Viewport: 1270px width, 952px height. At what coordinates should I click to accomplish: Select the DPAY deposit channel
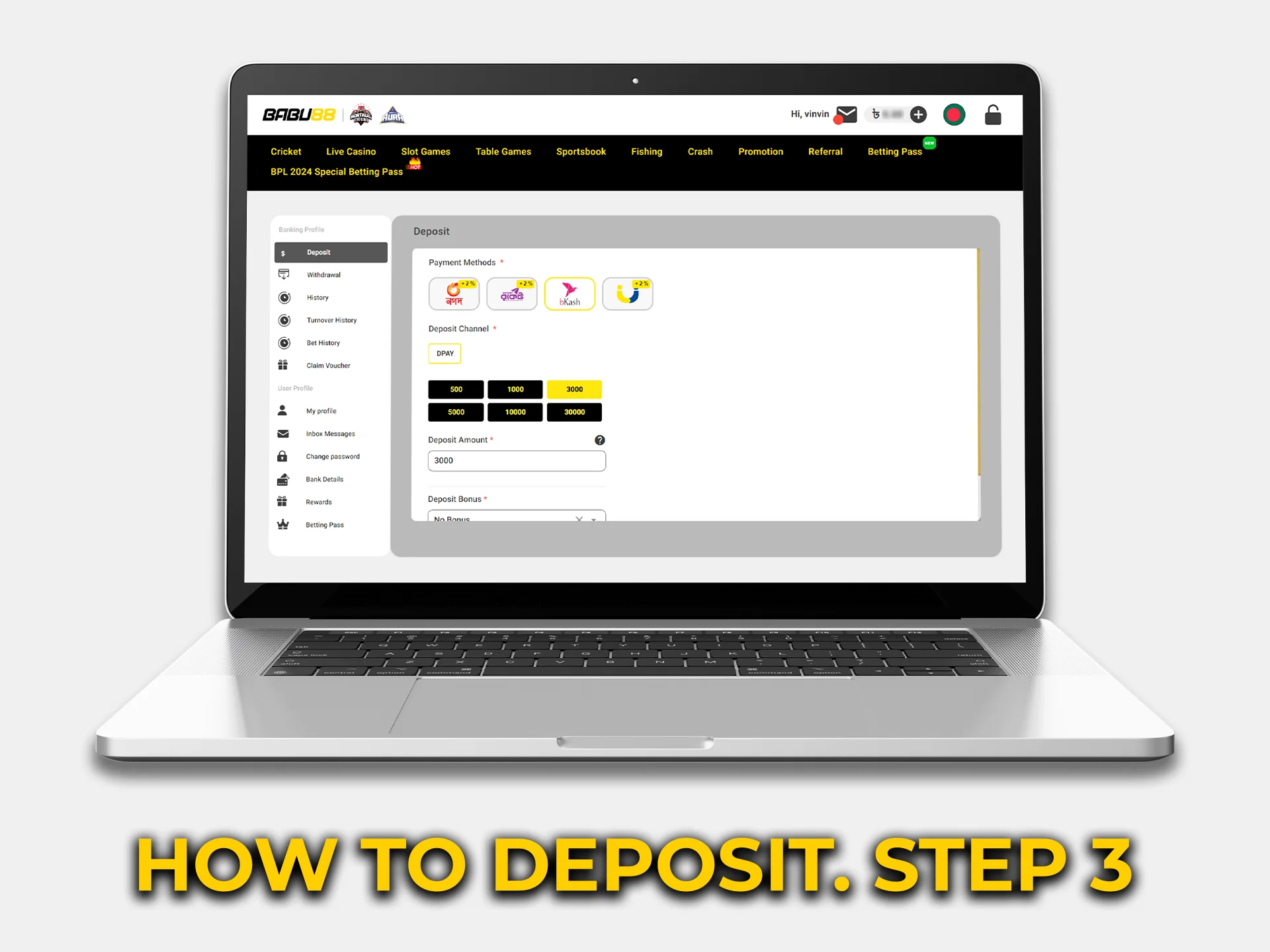(444, 352)
